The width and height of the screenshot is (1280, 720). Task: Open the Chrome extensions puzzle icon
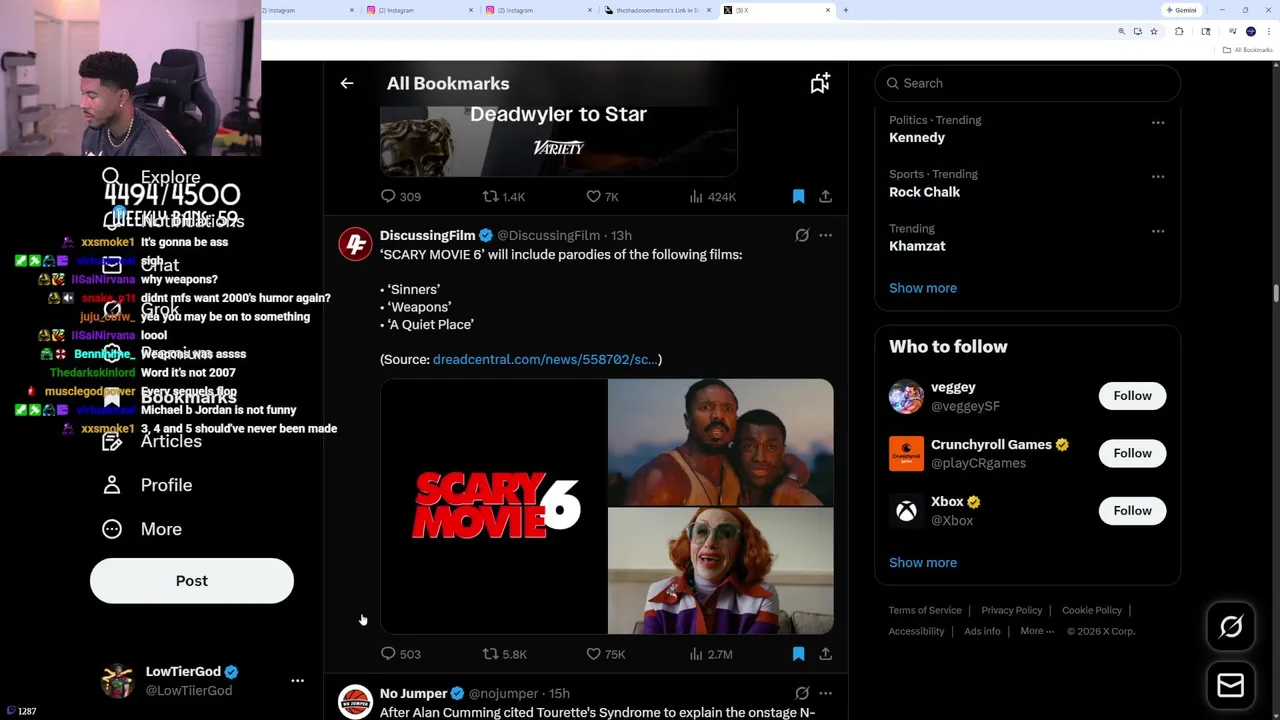point(1179,32)
